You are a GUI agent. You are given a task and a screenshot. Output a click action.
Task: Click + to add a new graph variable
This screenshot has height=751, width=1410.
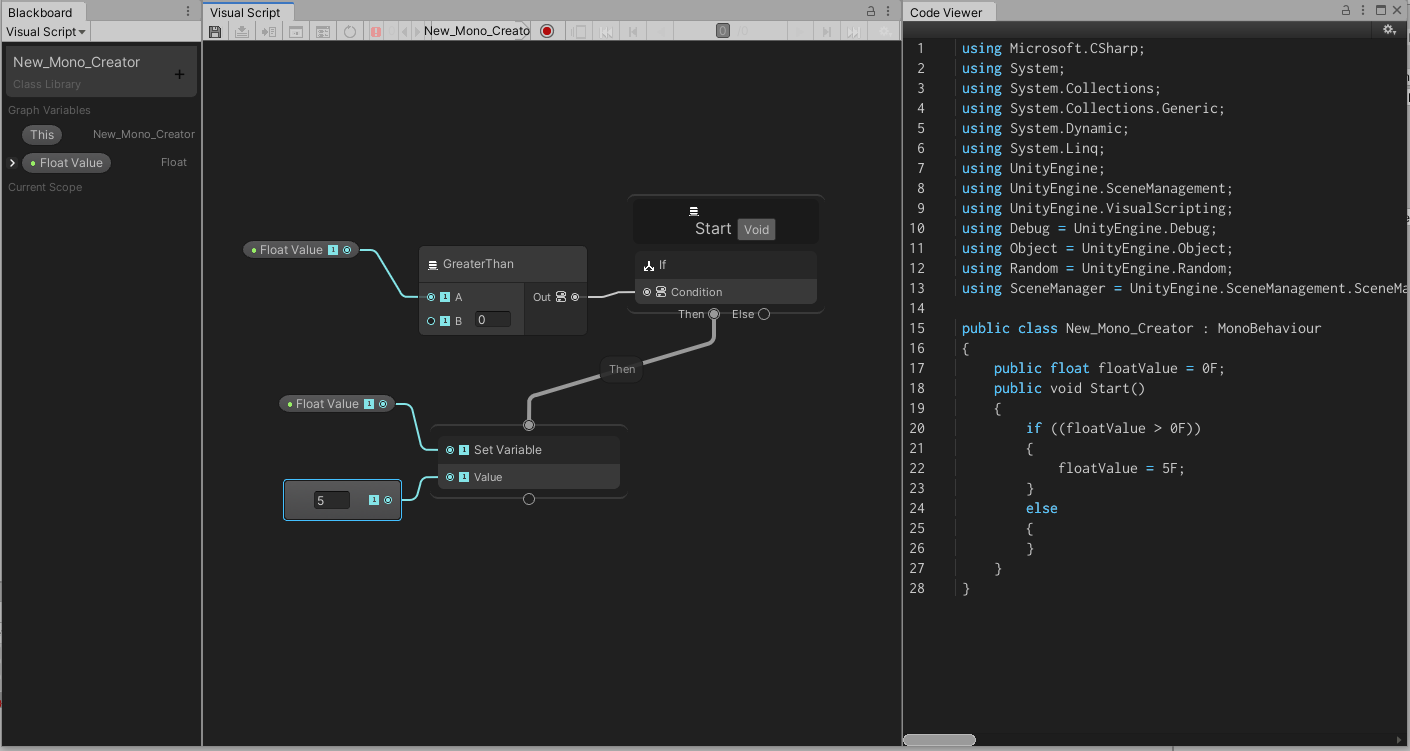click(179, 72)
